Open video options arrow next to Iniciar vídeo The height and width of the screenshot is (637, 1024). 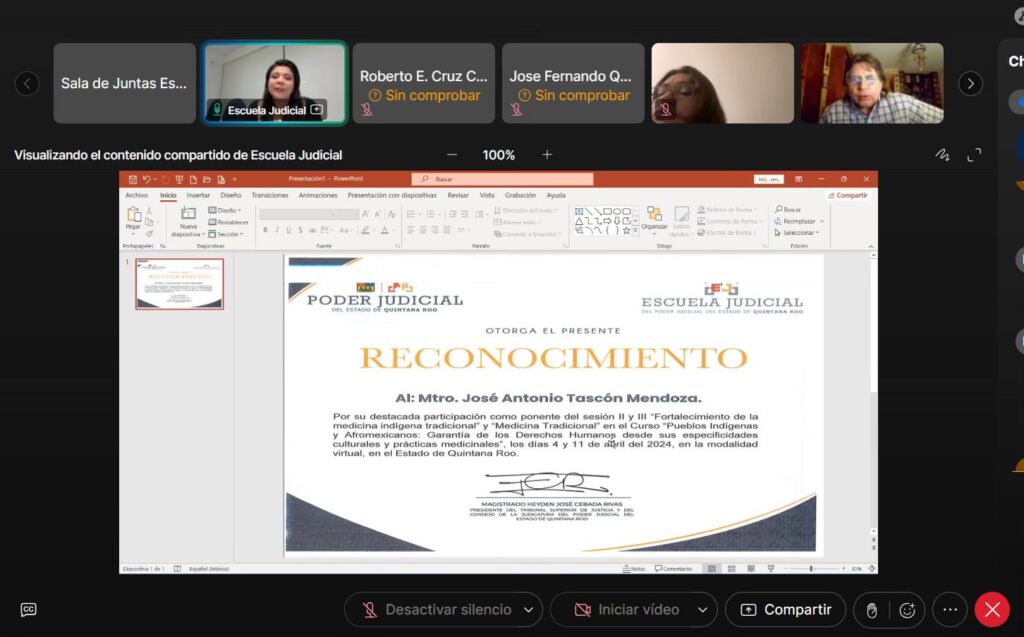tap(703, 610)
